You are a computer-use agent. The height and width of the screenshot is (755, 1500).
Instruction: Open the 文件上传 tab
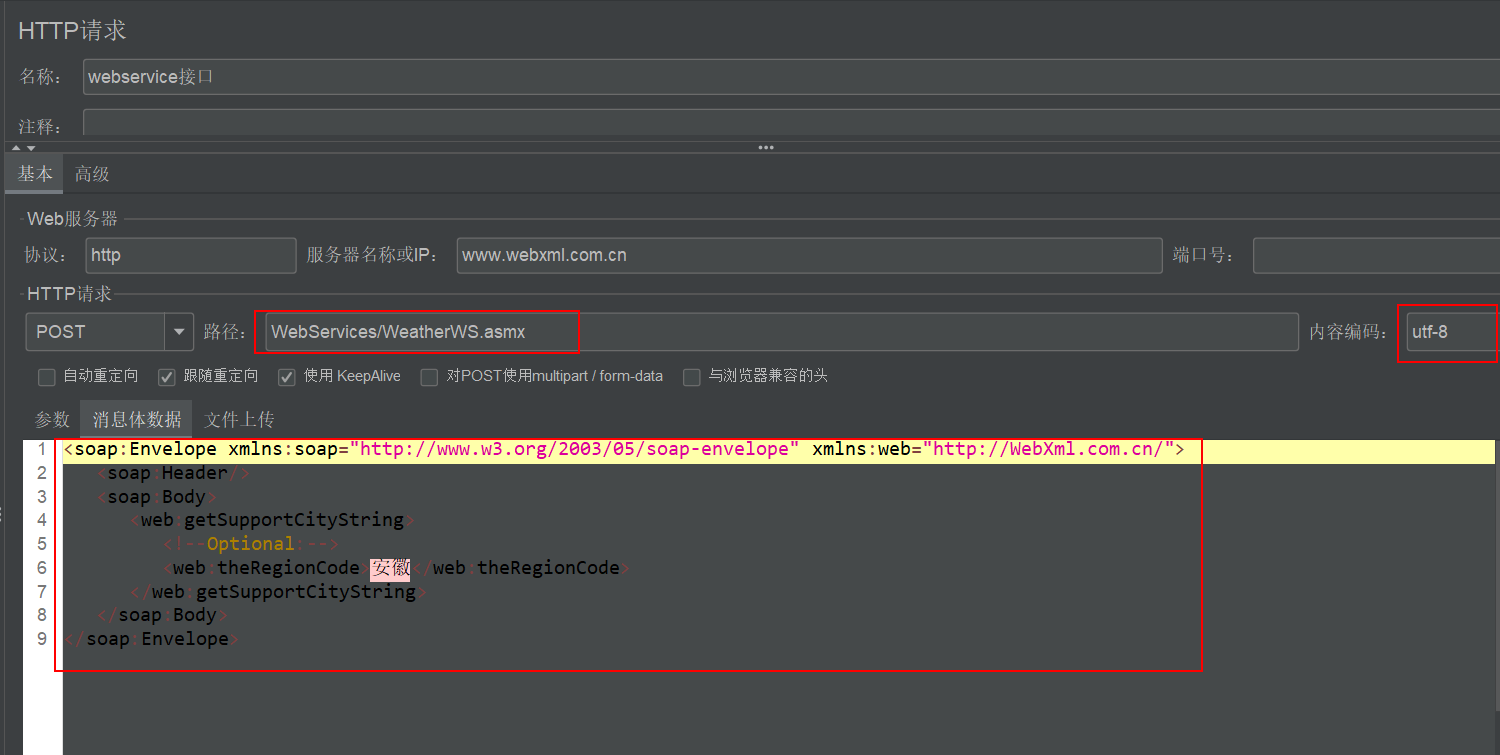(239, 419)
